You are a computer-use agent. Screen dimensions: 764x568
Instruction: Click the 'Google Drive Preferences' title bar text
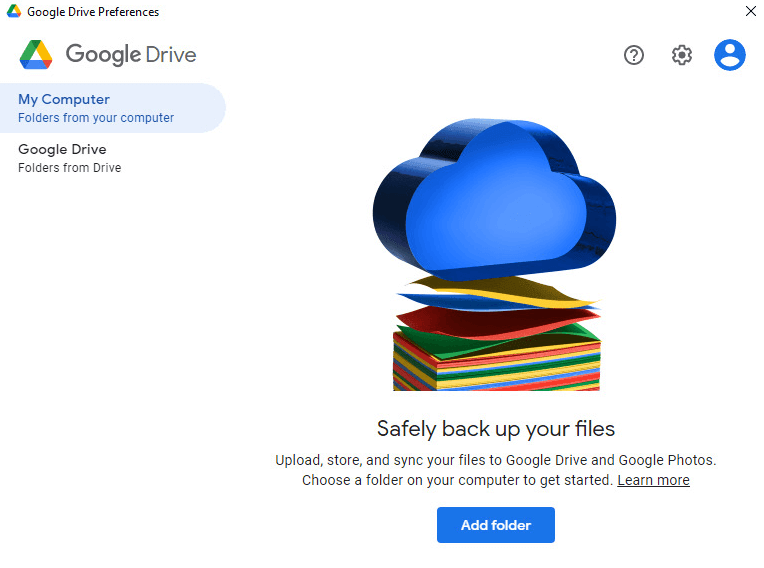(93, 12)
